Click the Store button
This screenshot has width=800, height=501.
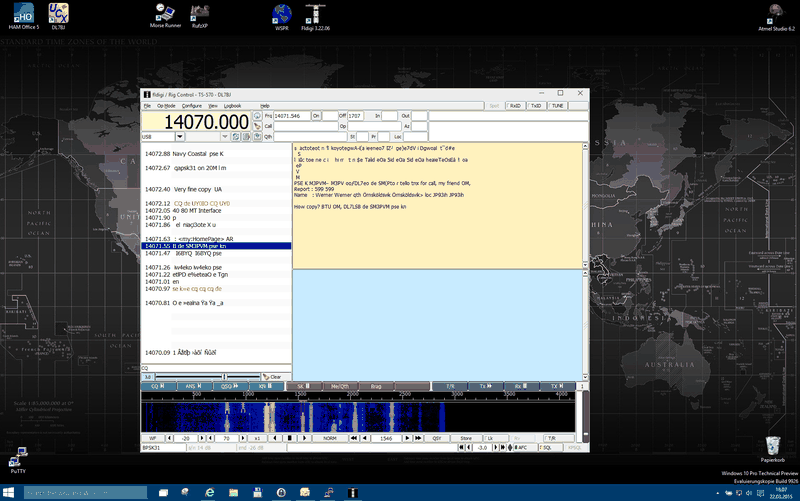(466, 438)
